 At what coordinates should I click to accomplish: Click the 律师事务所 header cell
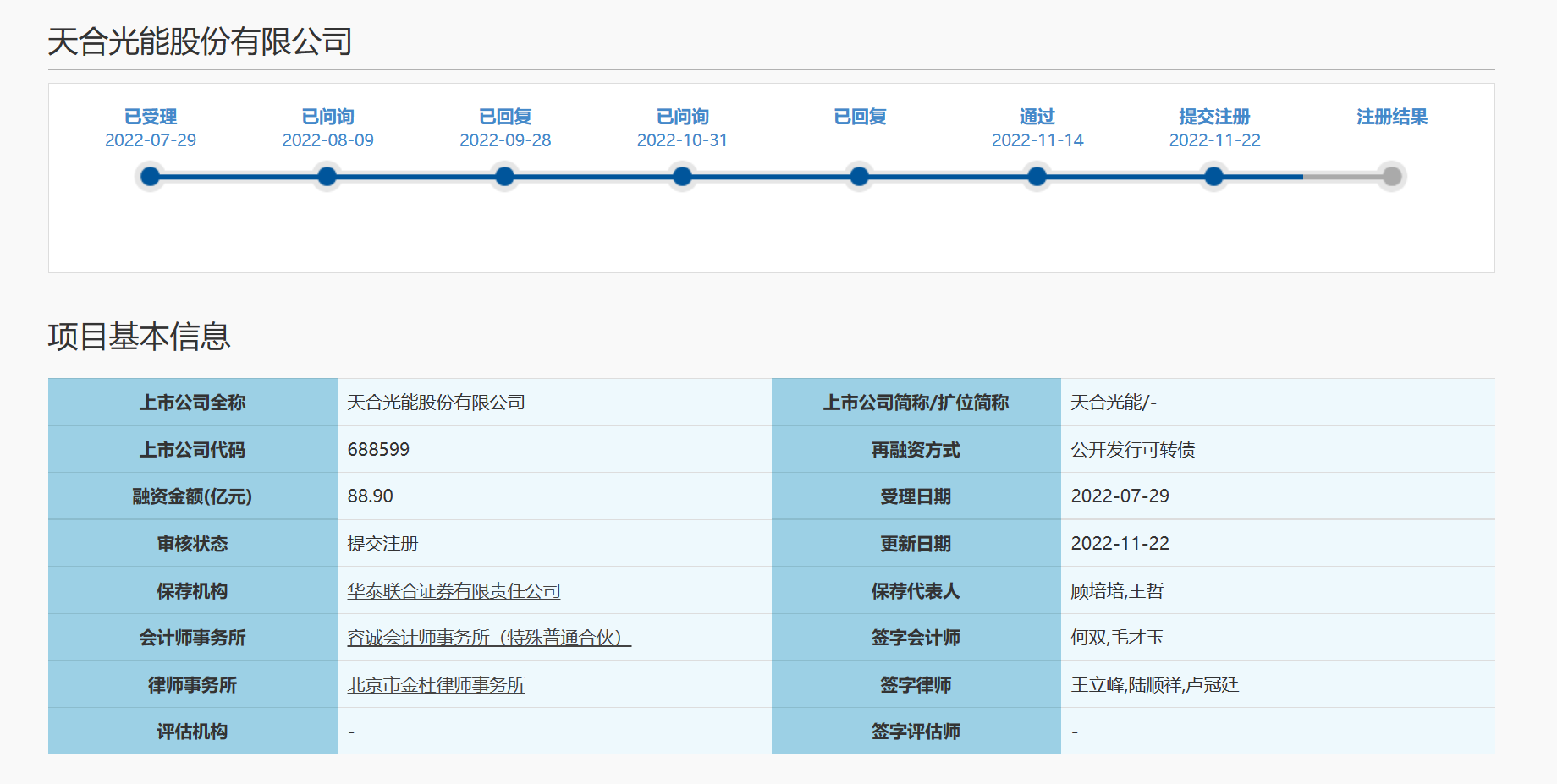click(193, 684)
